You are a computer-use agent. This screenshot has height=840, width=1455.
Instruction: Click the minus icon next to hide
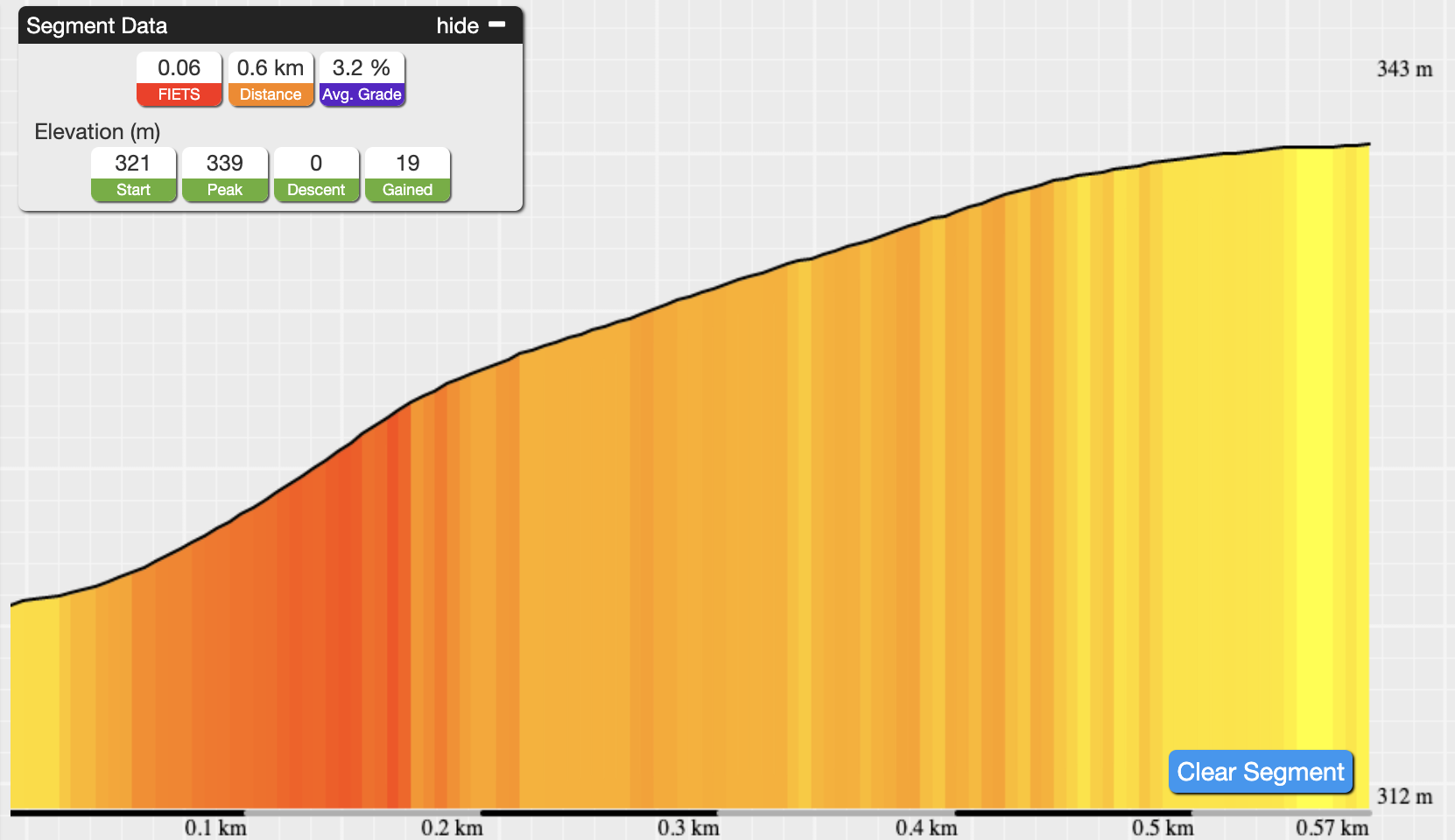[496, 24]
